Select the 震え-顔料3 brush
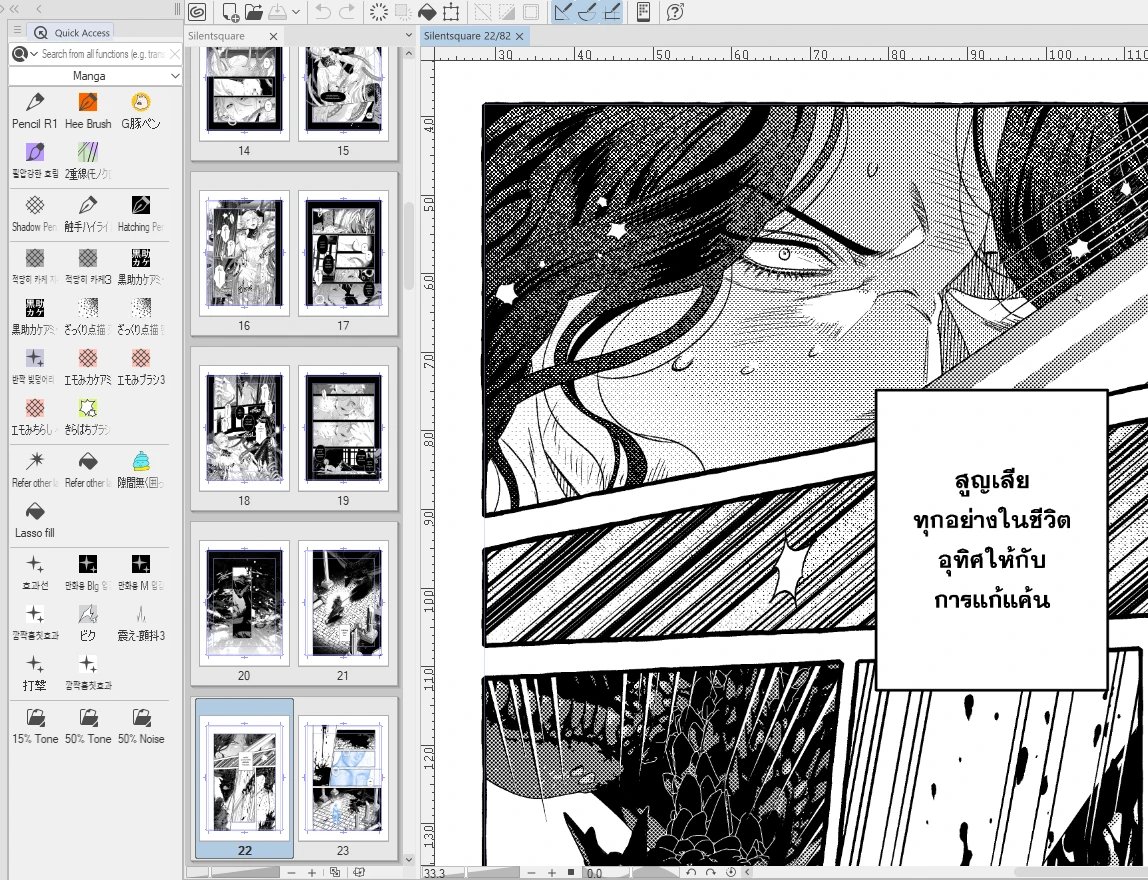Viewport: 1148px width, 880px height. pos(141,623)
